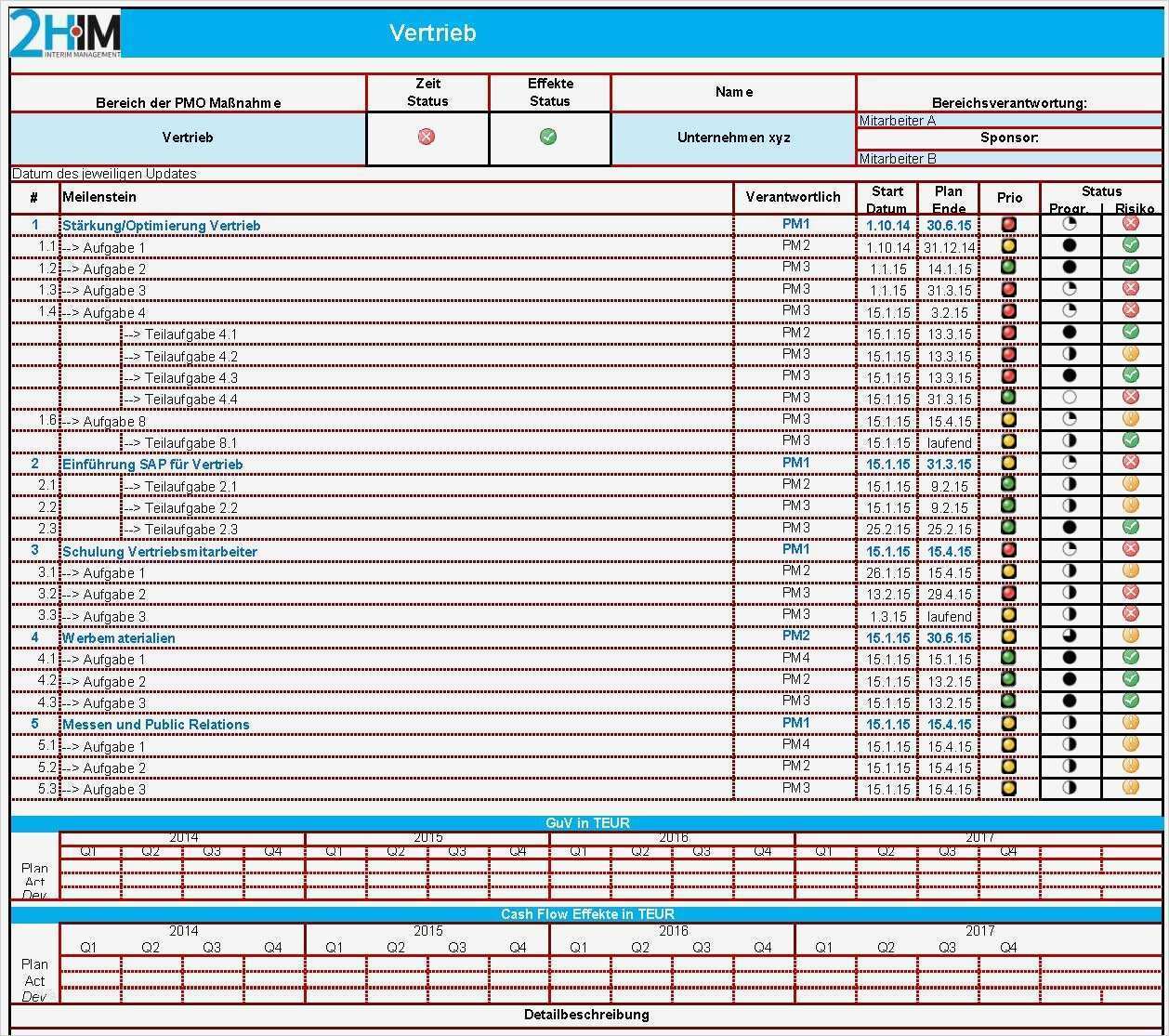1169x1036 pixels.
Task: Click the Risiko icon in row 5.3
Action: (x=1130, y=786)
